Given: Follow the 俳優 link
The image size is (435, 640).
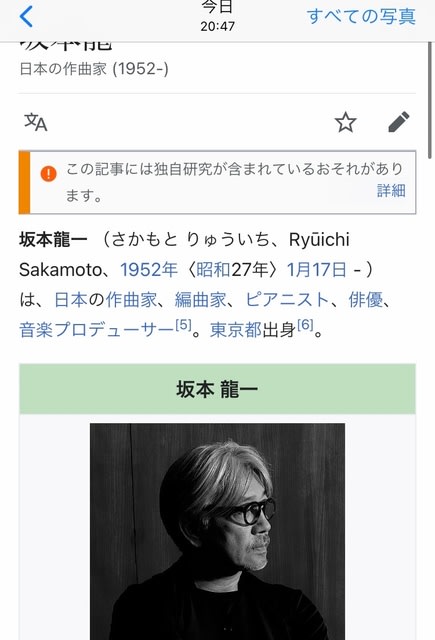Looking at the screenshot, I should coord(366,300).
